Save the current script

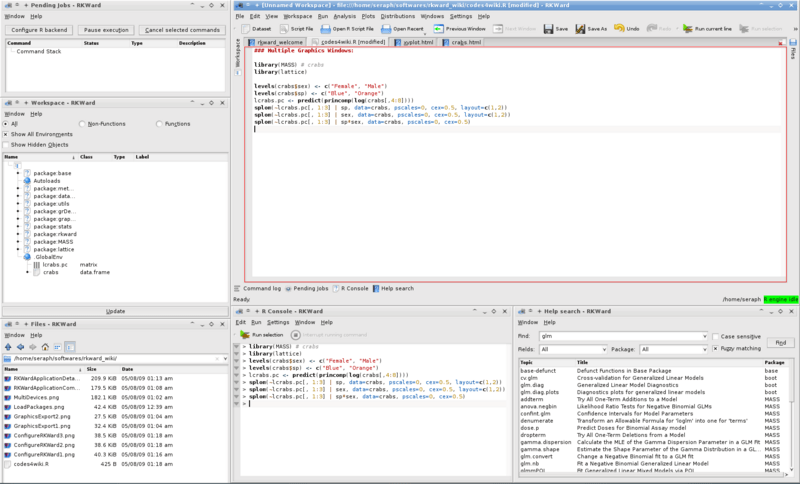point(556,29)
